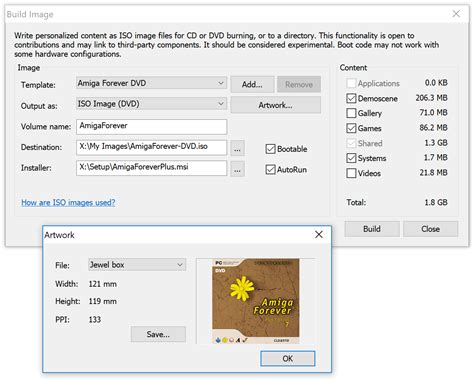Uncheck the Games content checkbox
Image resolution: width=474 pixels, height=381 pixels.
pyautogui.click(x=351, y=128)
